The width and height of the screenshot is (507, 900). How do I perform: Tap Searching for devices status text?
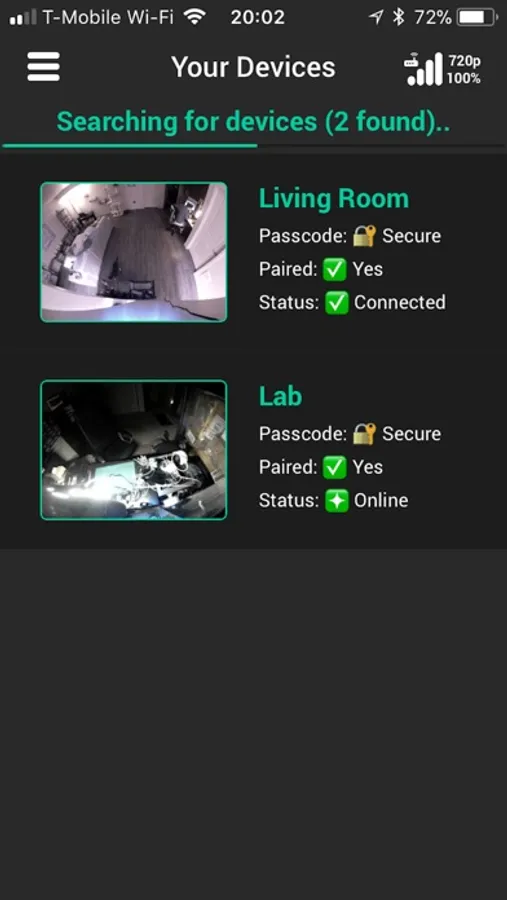click(x=253, y=122)
